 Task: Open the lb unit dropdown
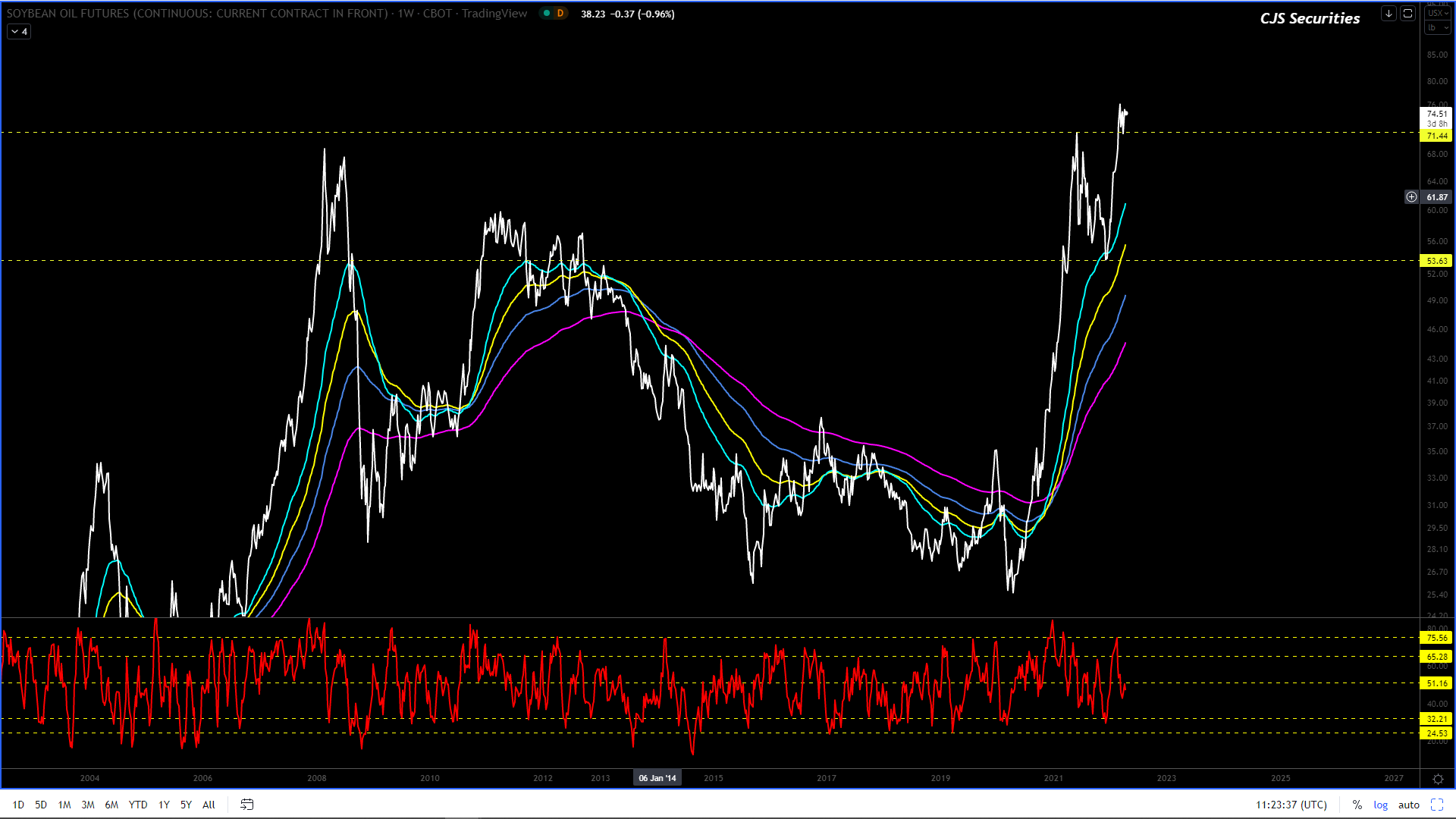click(1437, 28)
